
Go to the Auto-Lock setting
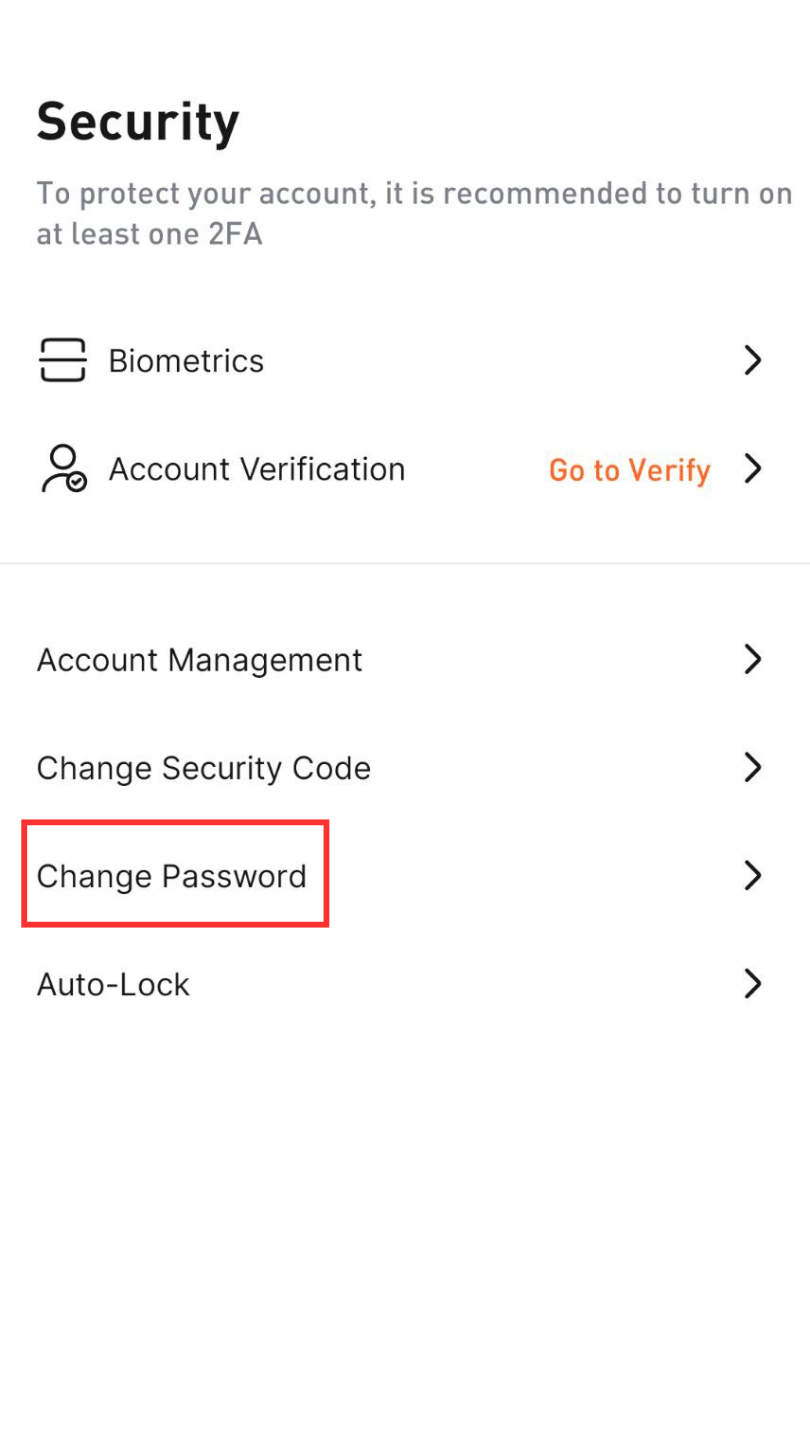point(113,984)
